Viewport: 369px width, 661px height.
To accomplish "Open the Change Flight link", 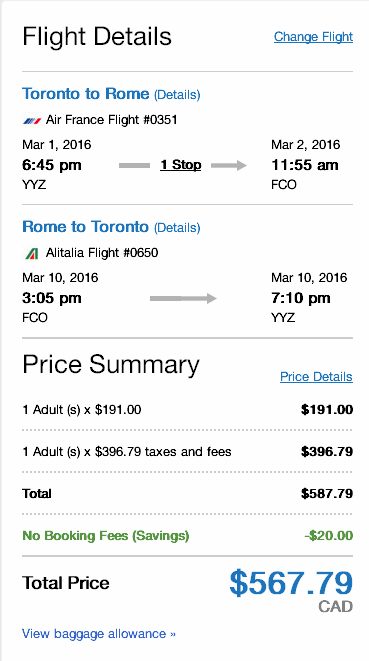I will click(313, 37).
